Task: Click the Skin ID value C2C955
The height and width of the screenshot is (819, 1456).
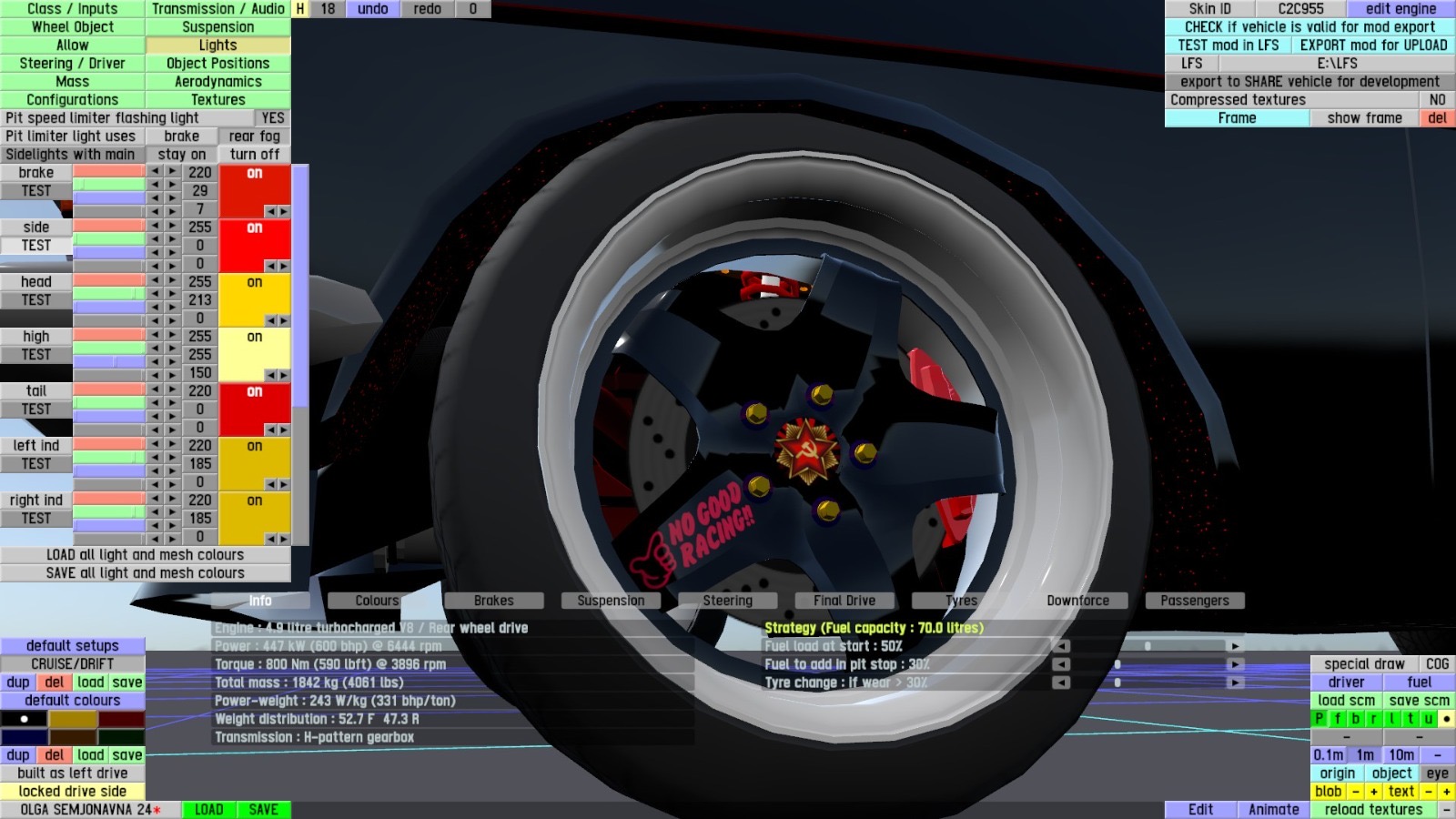Action: point(1301,9)
